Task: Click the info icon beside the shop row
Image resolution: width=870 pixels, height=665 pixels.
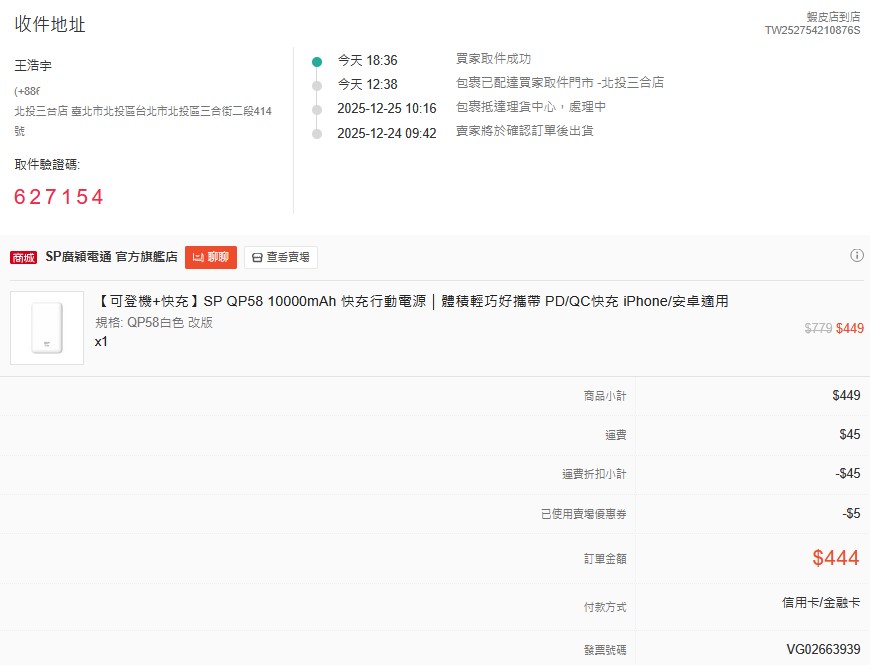Action: tap(857, 256)
